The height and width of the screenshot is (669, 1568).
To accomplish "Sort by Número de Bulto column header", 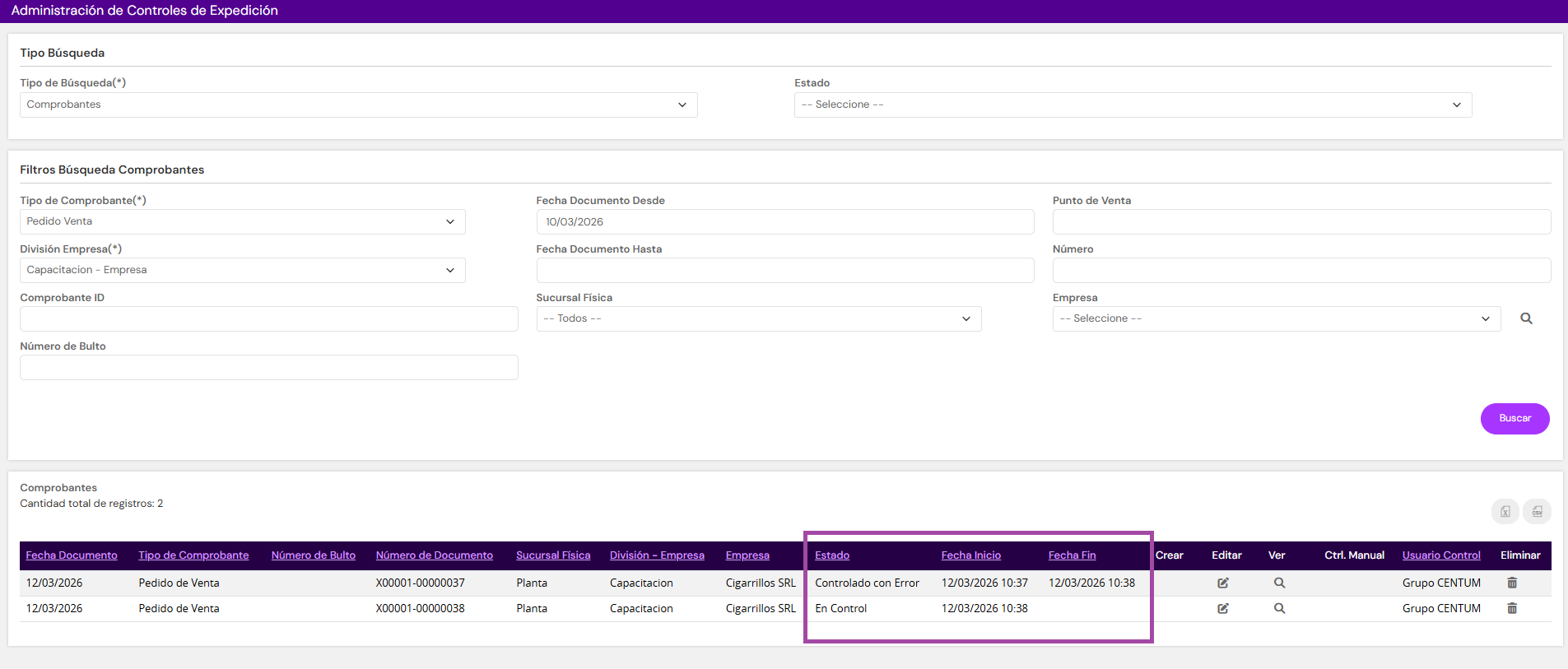I will tap(314, 555).
